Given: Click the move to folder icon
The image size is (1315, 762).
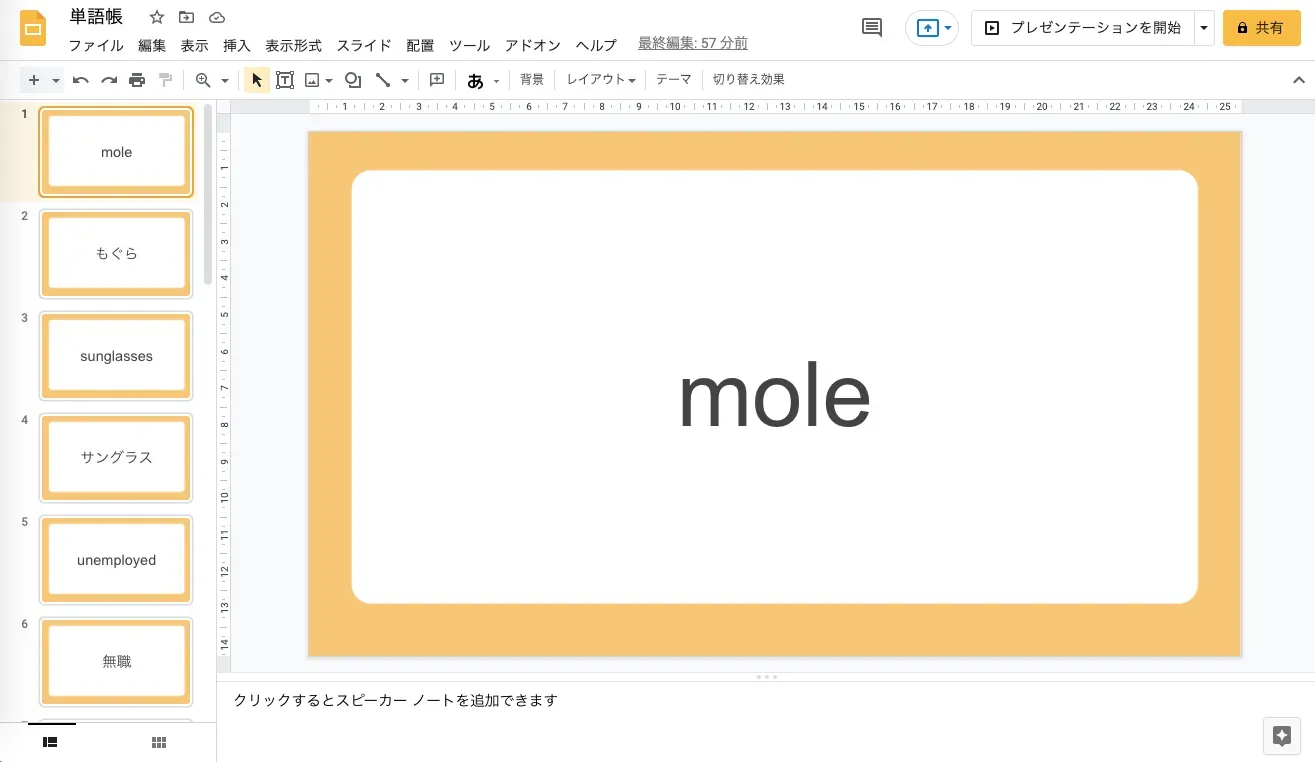Looking at the screenshot, I should click(x=186, y=17).
